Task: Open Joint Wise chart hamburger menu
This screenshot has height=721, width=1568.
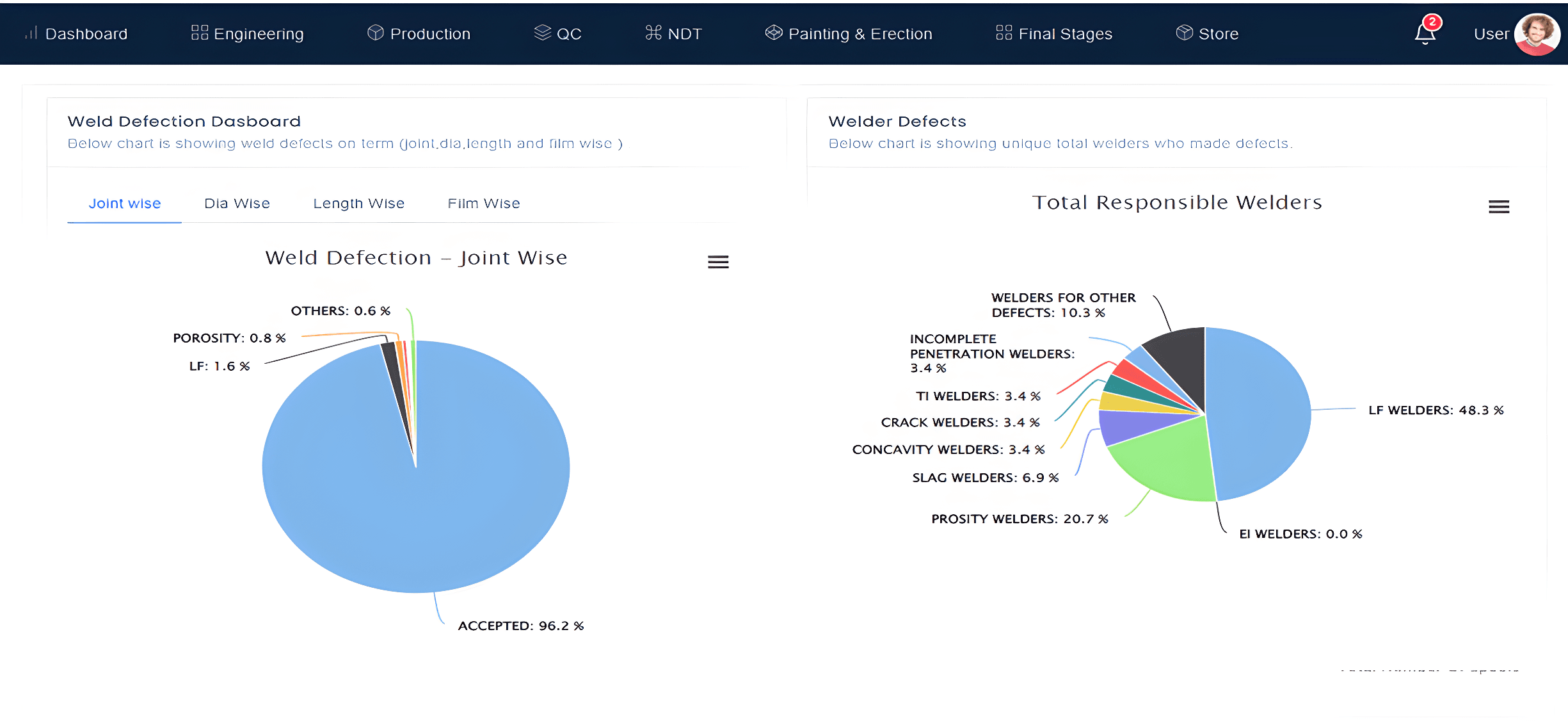Action: 718,262
